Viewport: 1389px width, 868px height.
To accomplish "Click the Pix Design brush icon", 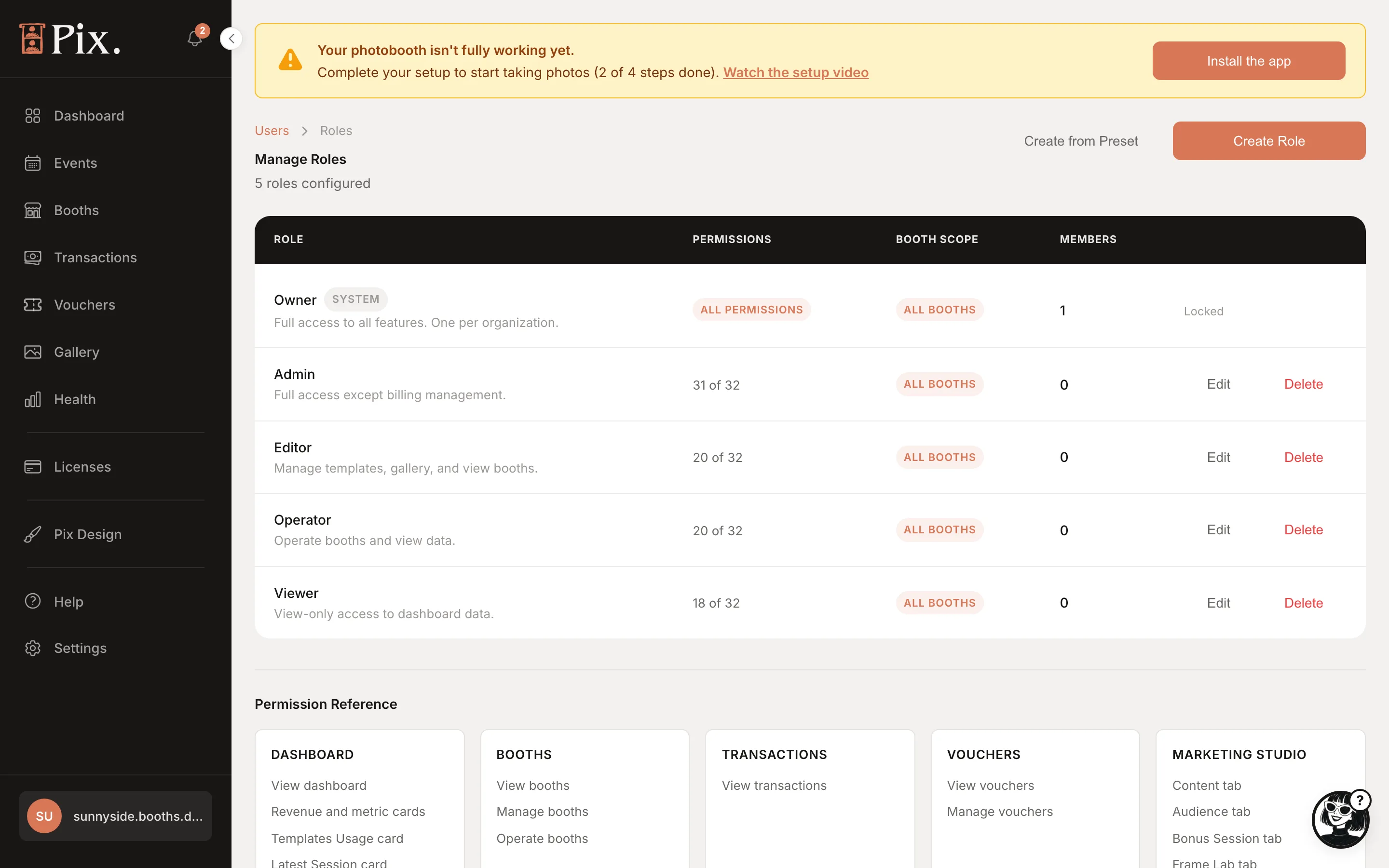I will click(33, 534).
